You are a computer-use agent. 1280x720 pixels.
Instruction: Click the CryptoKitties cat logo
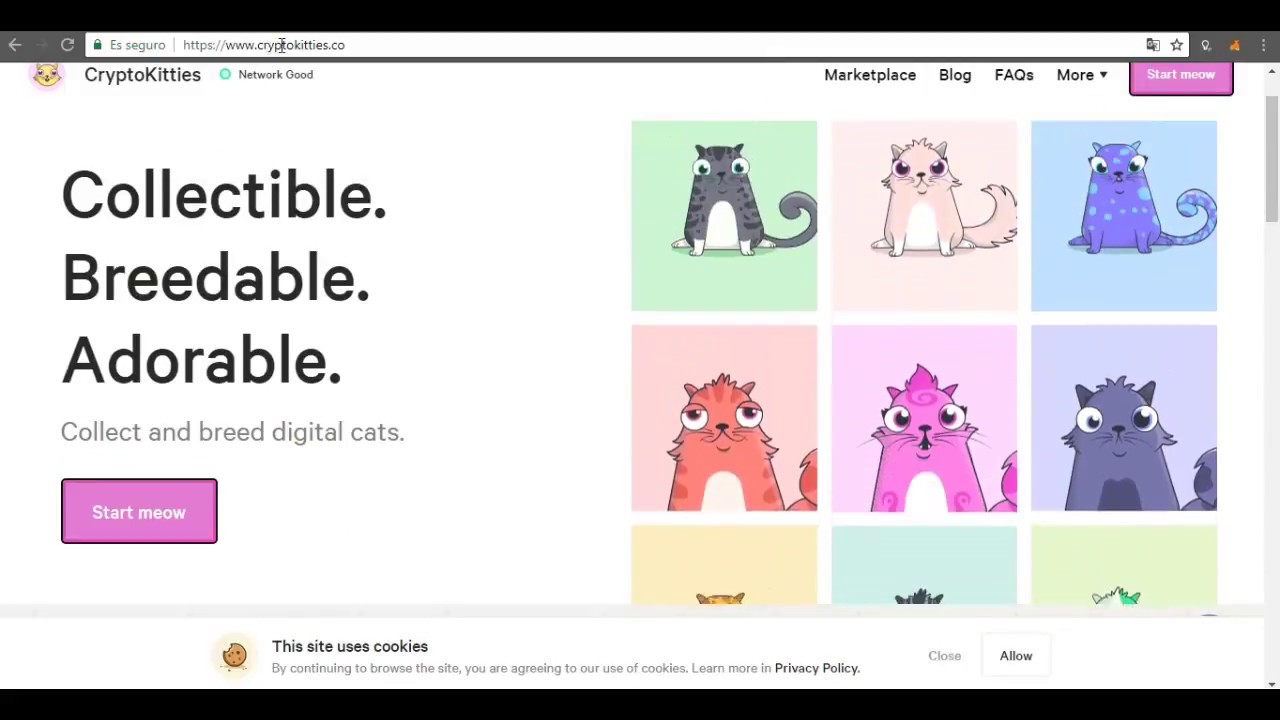pos(47,75)
